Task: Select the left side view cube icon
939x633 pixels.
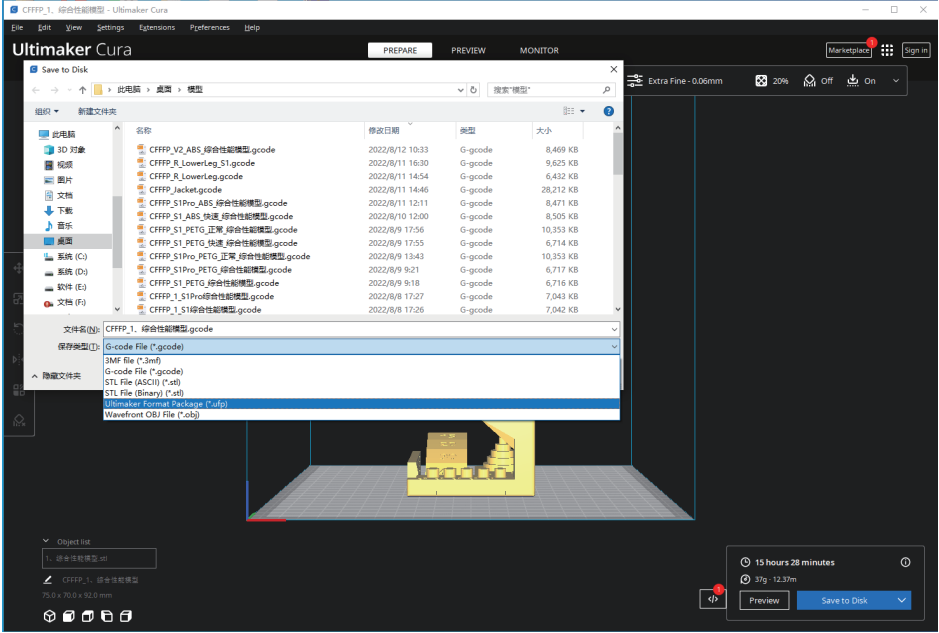Action: click(107, 616)
